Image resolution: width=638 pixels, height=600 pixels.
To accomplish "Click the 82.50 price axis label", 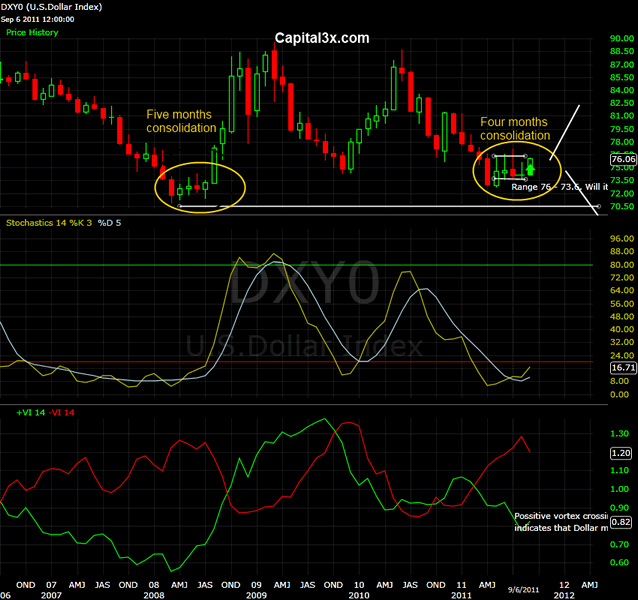I will tap(622, 103).
